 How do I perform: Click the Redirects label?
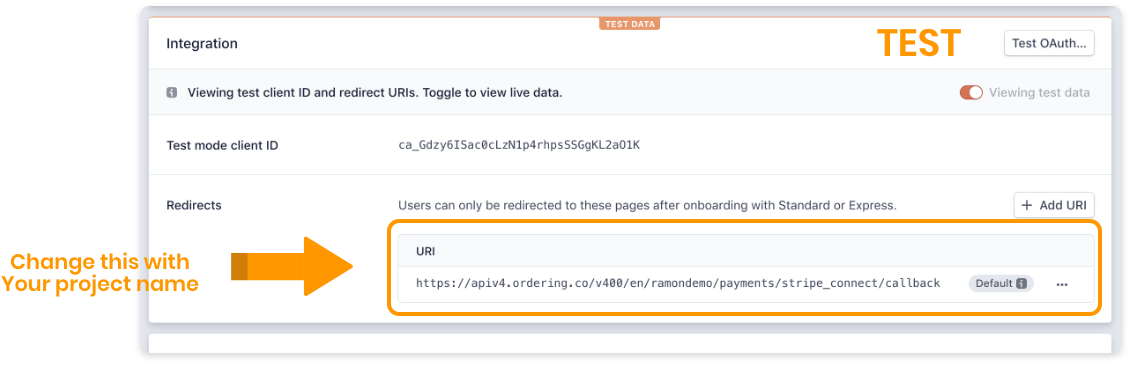194,206
